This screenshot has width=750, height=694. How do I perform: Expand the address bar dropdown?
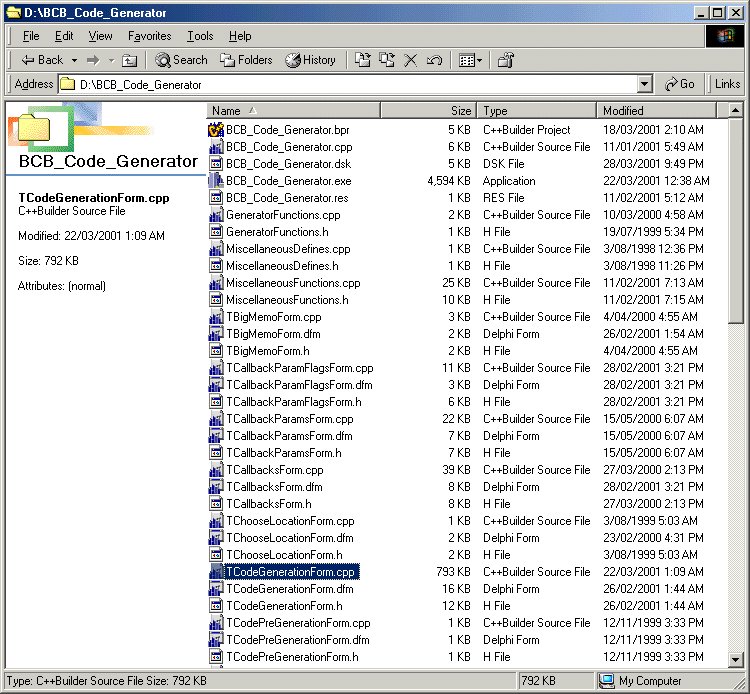pyautogui.click(x=644, y=85)
